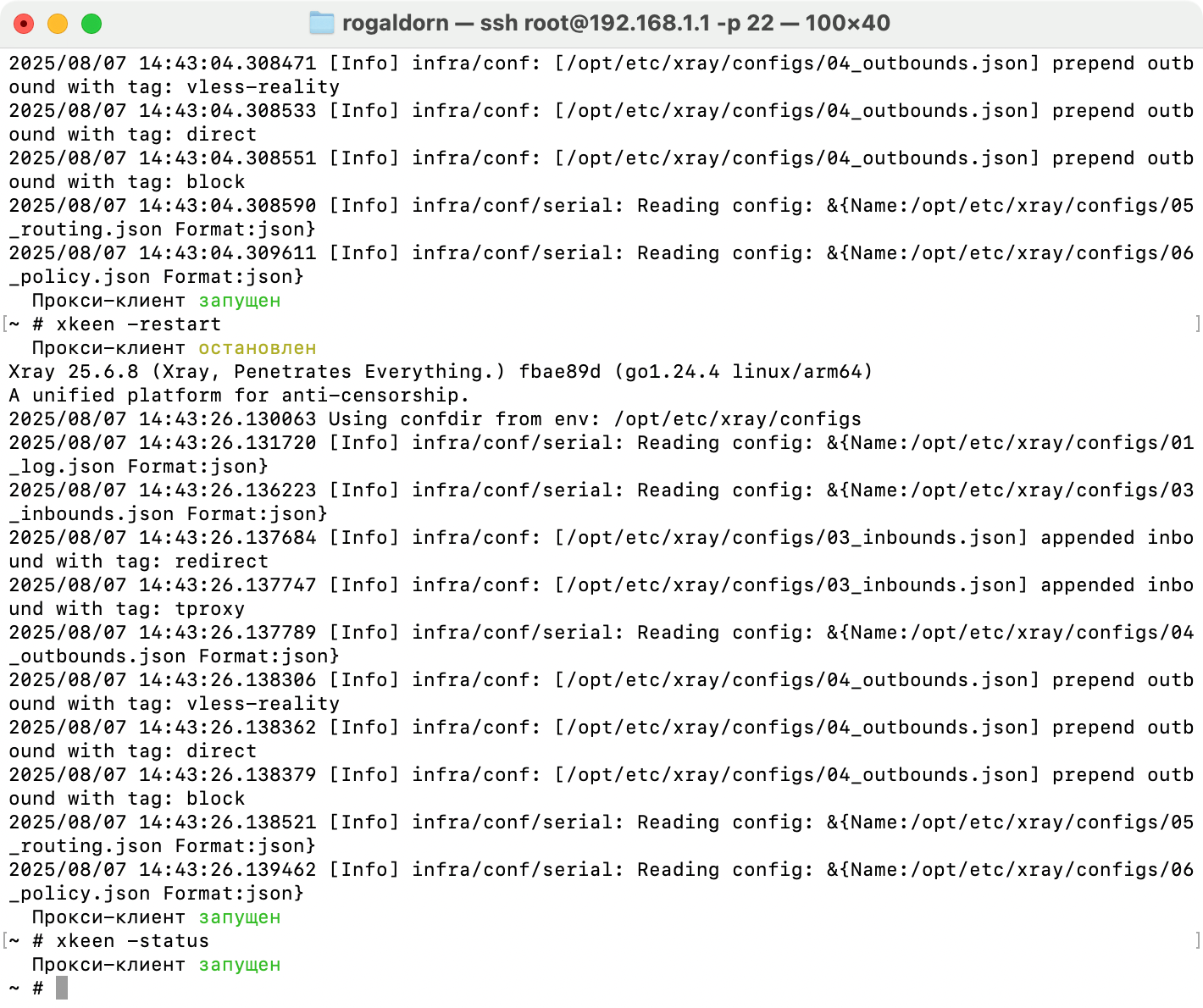Click the 'Xray 25.6.8' version text
The image size is (1203, 1008).
pyautogui.click(x=73, y=372)
